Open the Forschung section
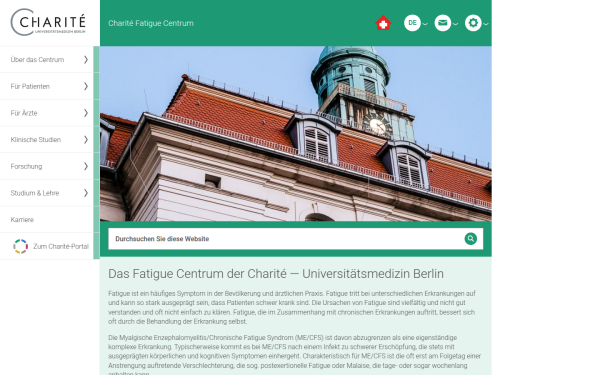The image size is (600, 375). (26, 166)
